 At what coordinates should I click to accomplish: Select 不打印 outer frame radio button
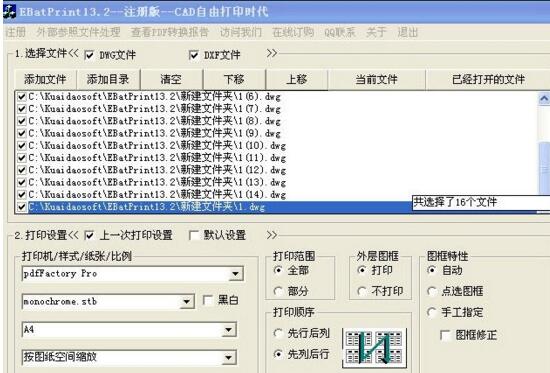(362, 291)
